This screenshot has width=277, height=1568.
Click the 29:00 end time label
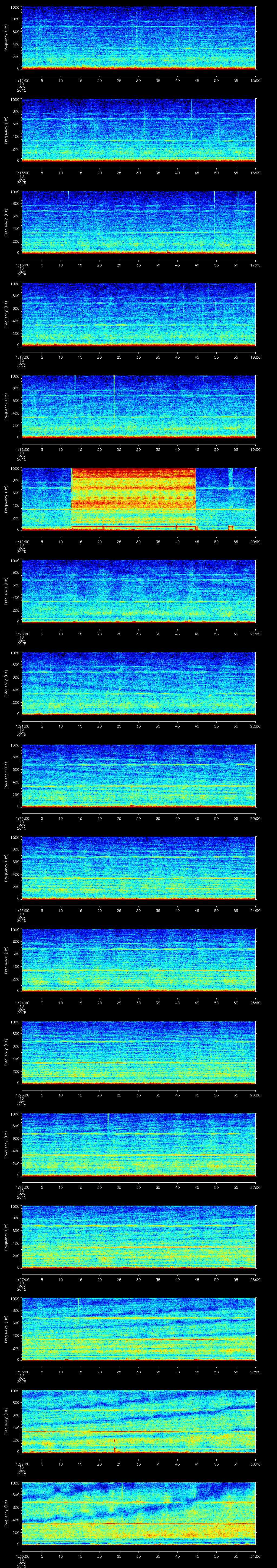click(x=256, y=1371)
